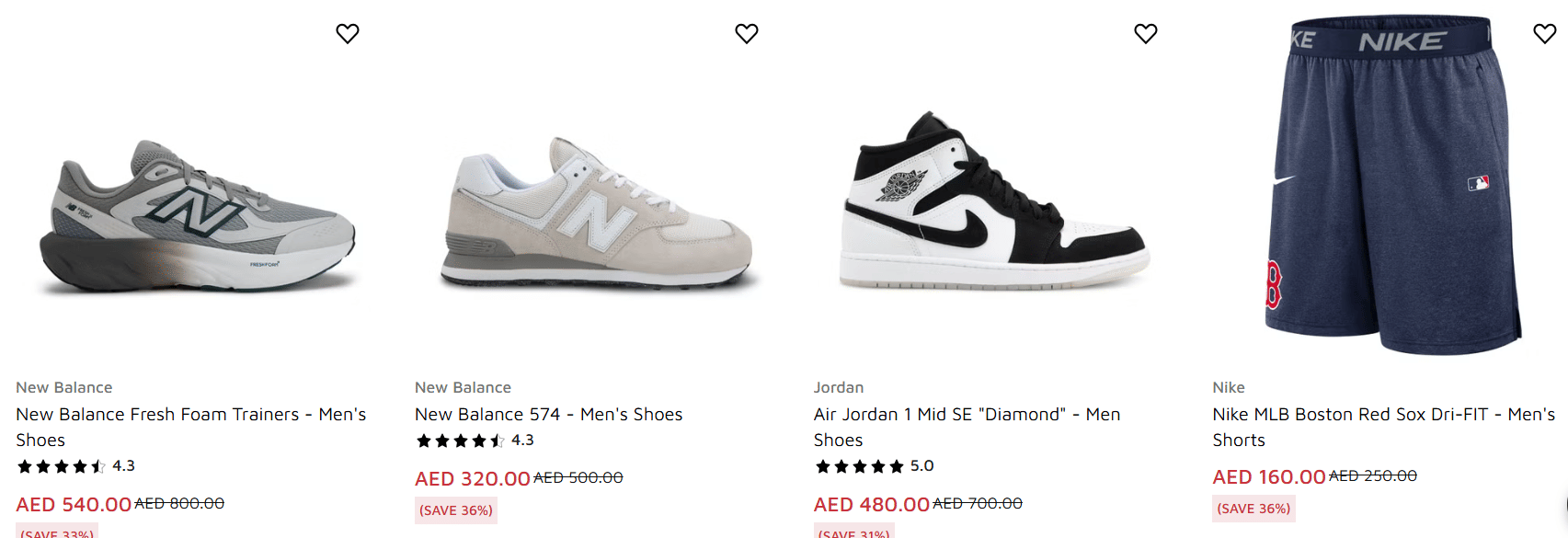Click the Nike brand label above shorts

pos(1229,388)
